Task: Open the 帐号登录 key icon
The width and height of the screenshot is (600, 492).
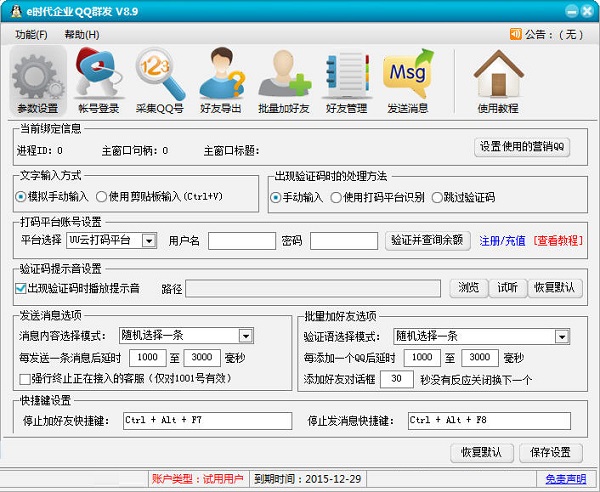Action: (98, 81)
